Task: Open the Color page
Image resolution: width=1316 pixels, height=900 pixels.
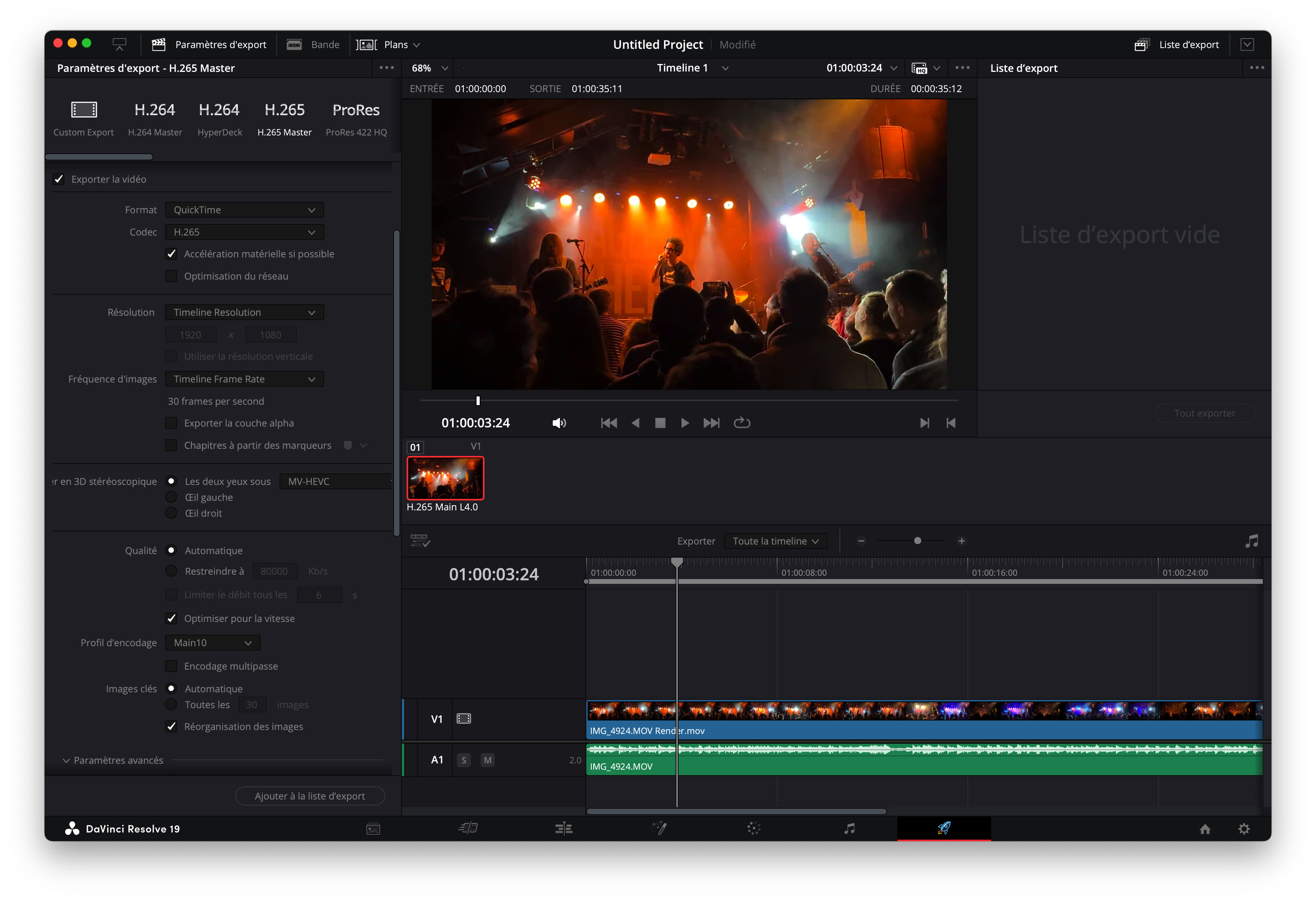Action: [754, 828]
